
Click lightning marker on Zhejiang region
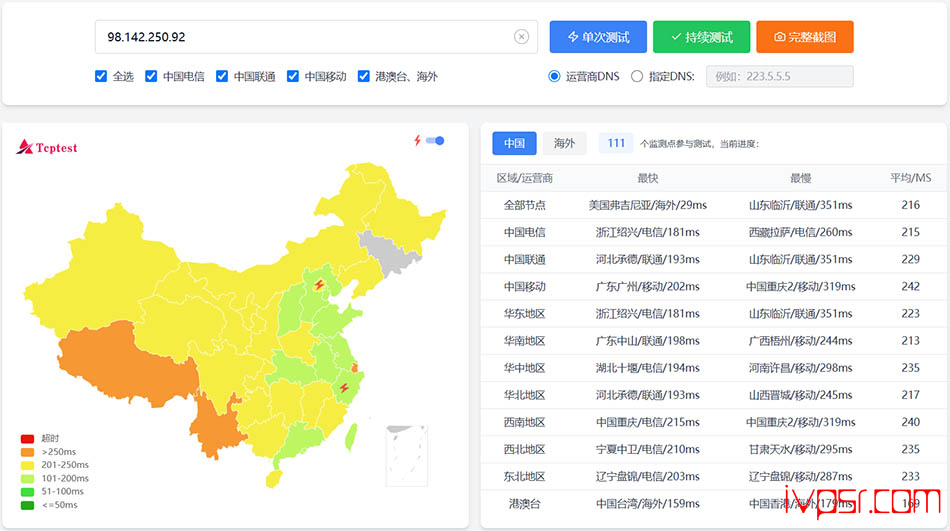344,388
